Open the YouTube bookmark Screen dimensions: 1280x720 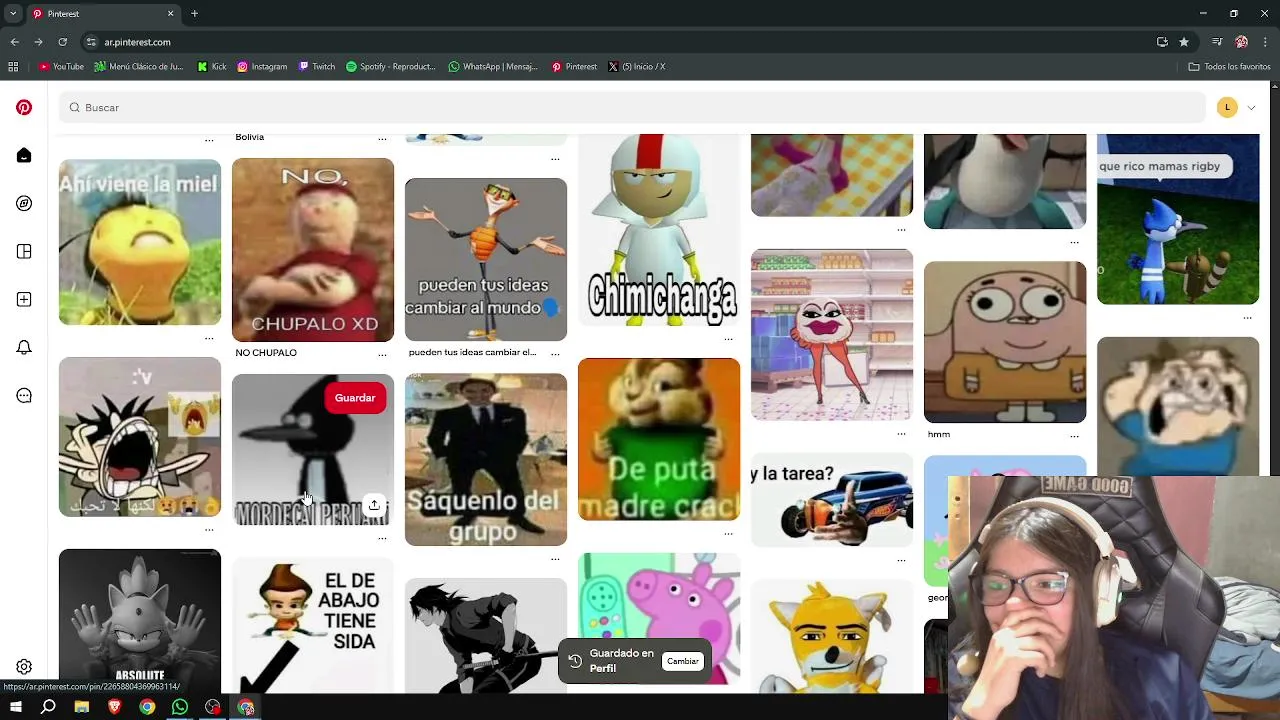click(x=61, y=67)
